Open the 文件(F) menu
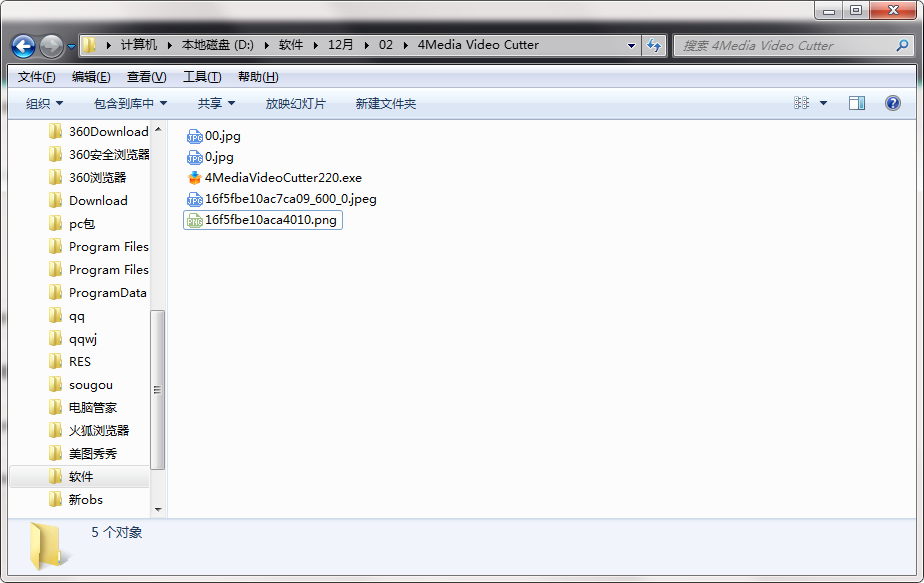This screenshot has width=924, height=583. click(x=37, y=77)
